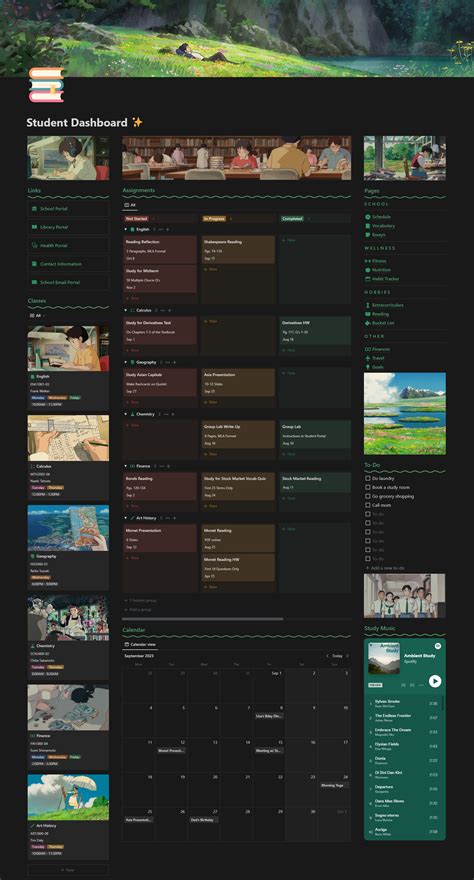Screen dimensions: 474x880
Task: Show the 1 hidden group
Action: coord(140,601)
